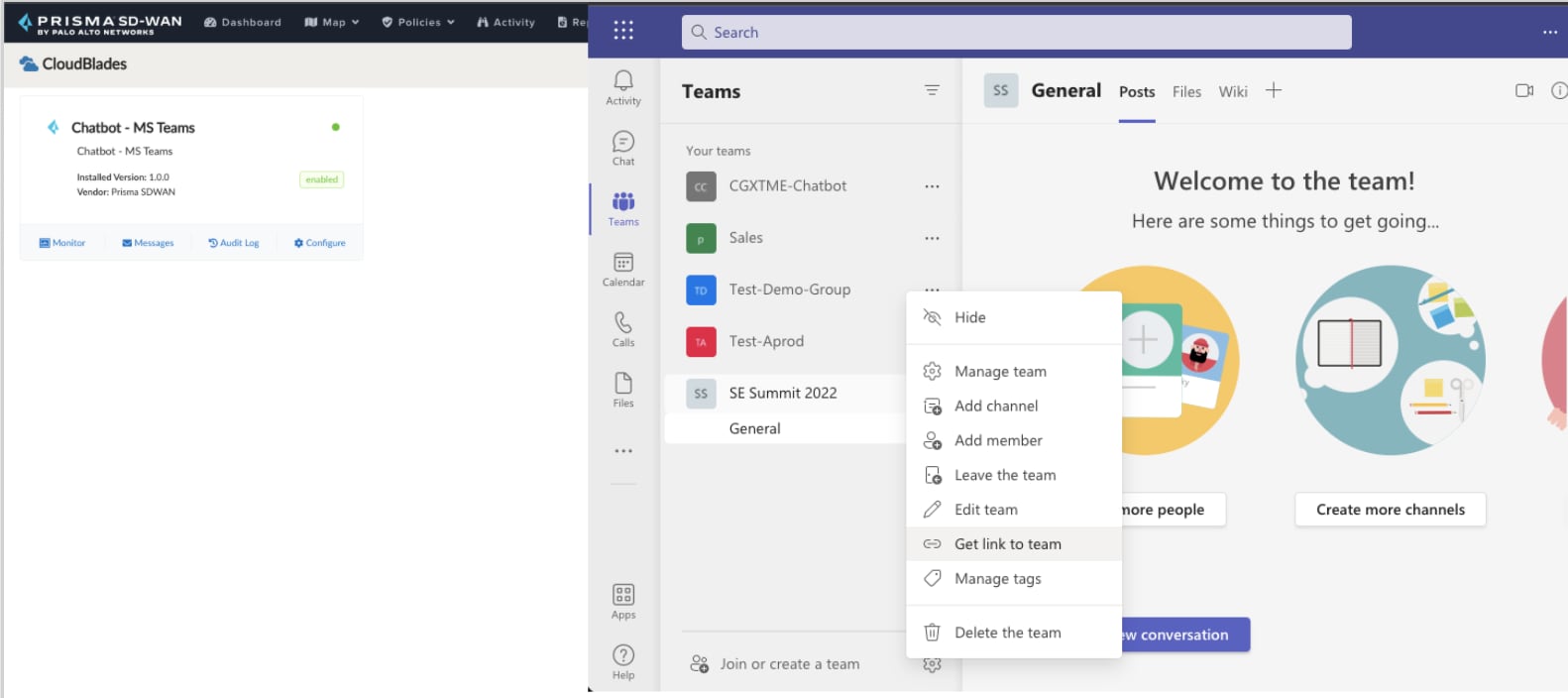Select the Sales team
1568x698 pixels.
[x=746, y=238]
